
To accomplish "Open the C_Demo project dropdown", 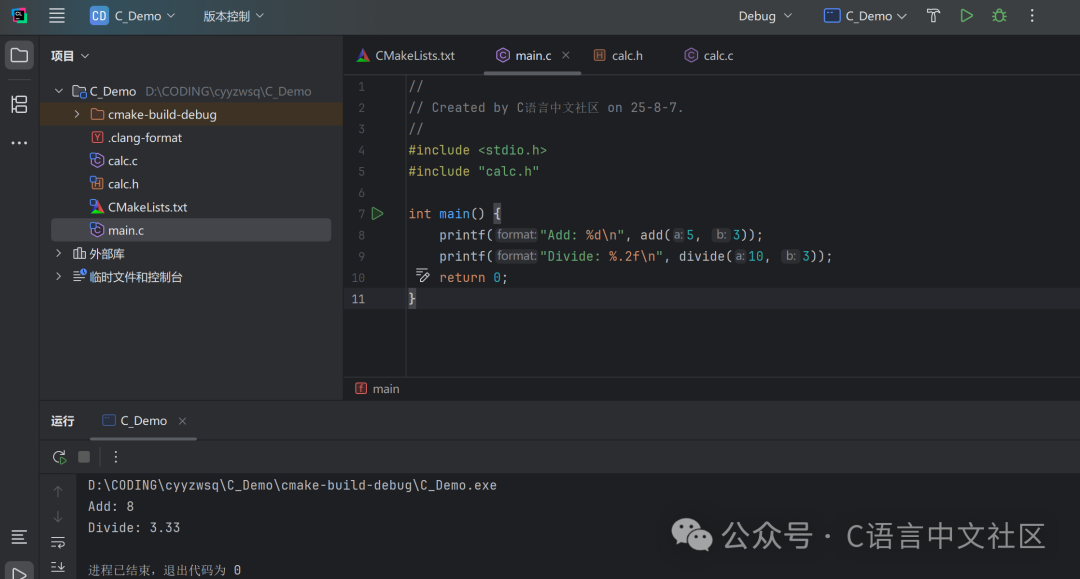I will pos(132,16).
